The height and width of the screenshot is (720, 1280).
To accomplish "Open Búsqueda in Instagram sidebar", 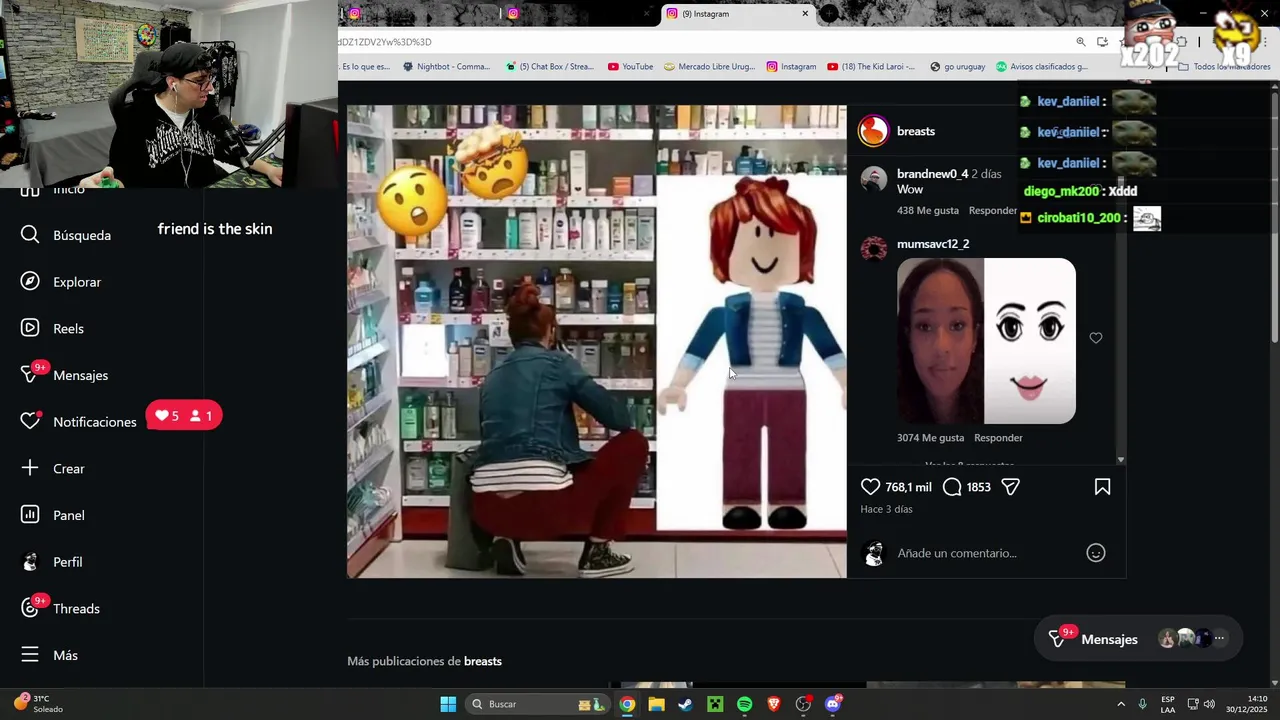I will (66, 235).
